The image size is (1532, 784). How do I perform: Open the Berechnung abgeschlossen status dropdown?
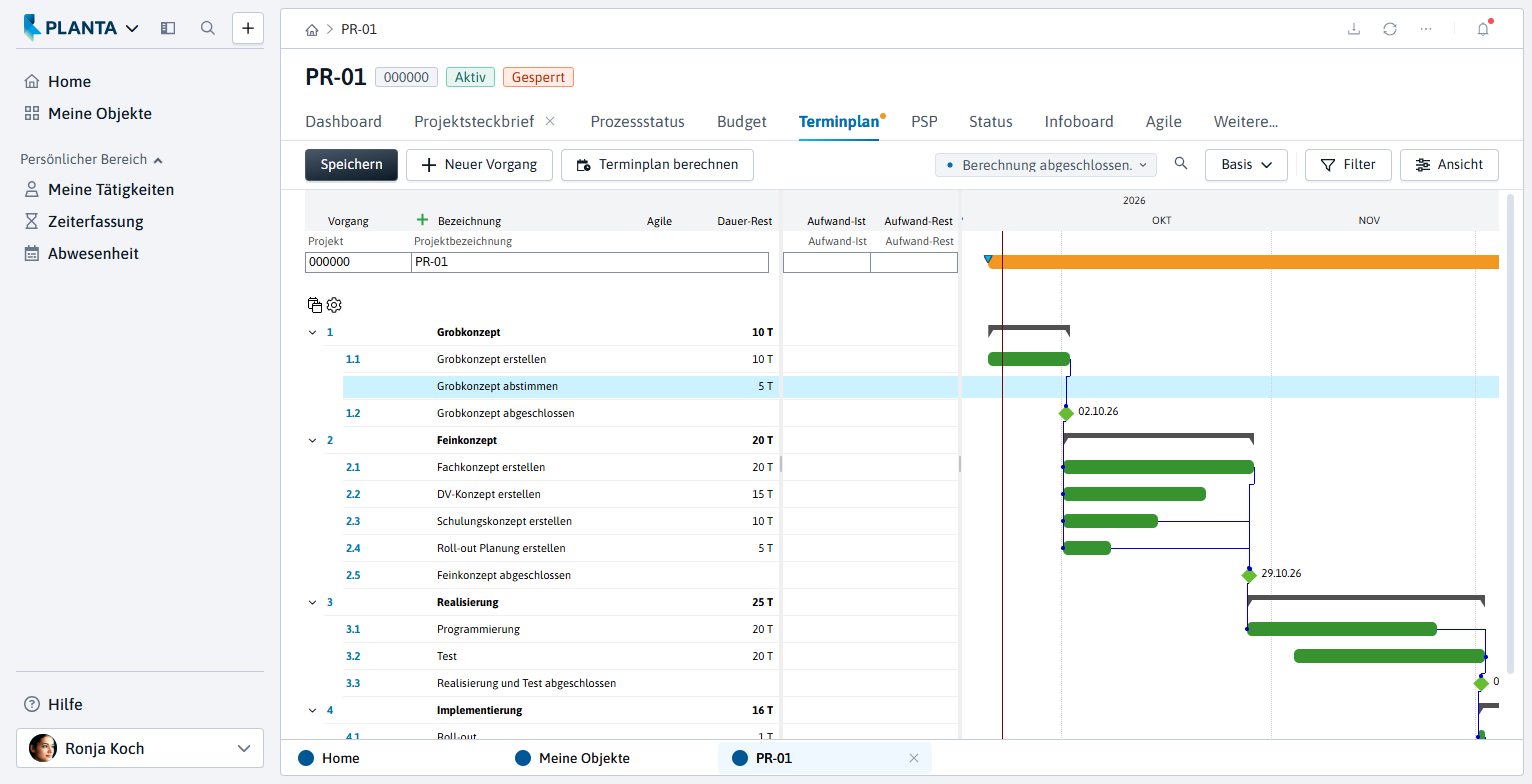[x=1046, y=165]
